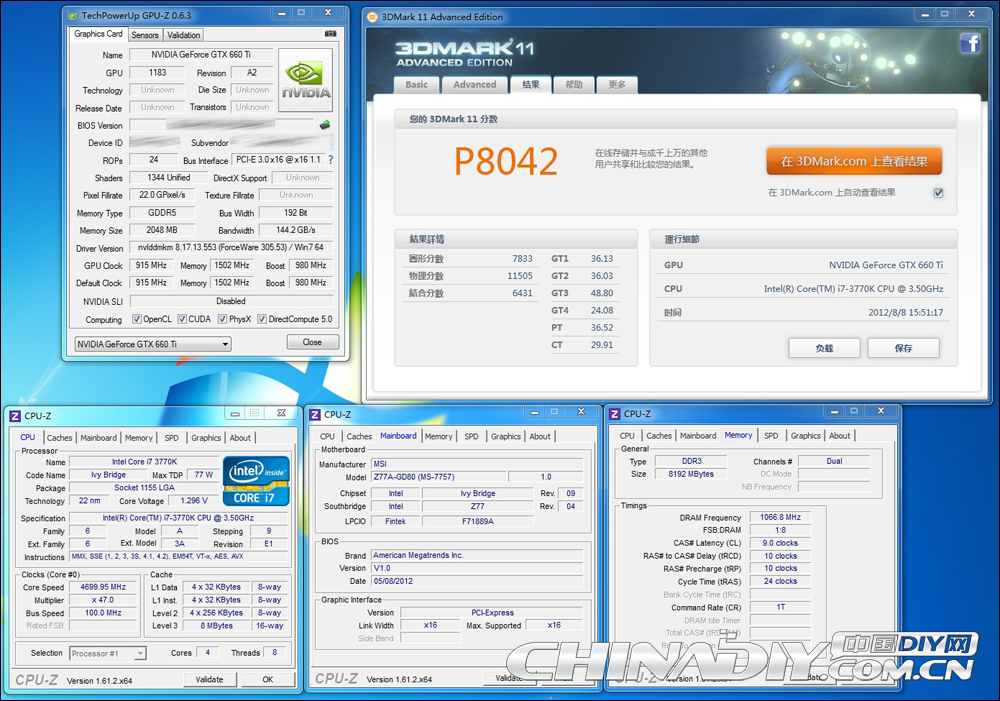Open Memory tab in left CPU-Z window
This screenshot has width=1000, height=701.
pos(138,438)
